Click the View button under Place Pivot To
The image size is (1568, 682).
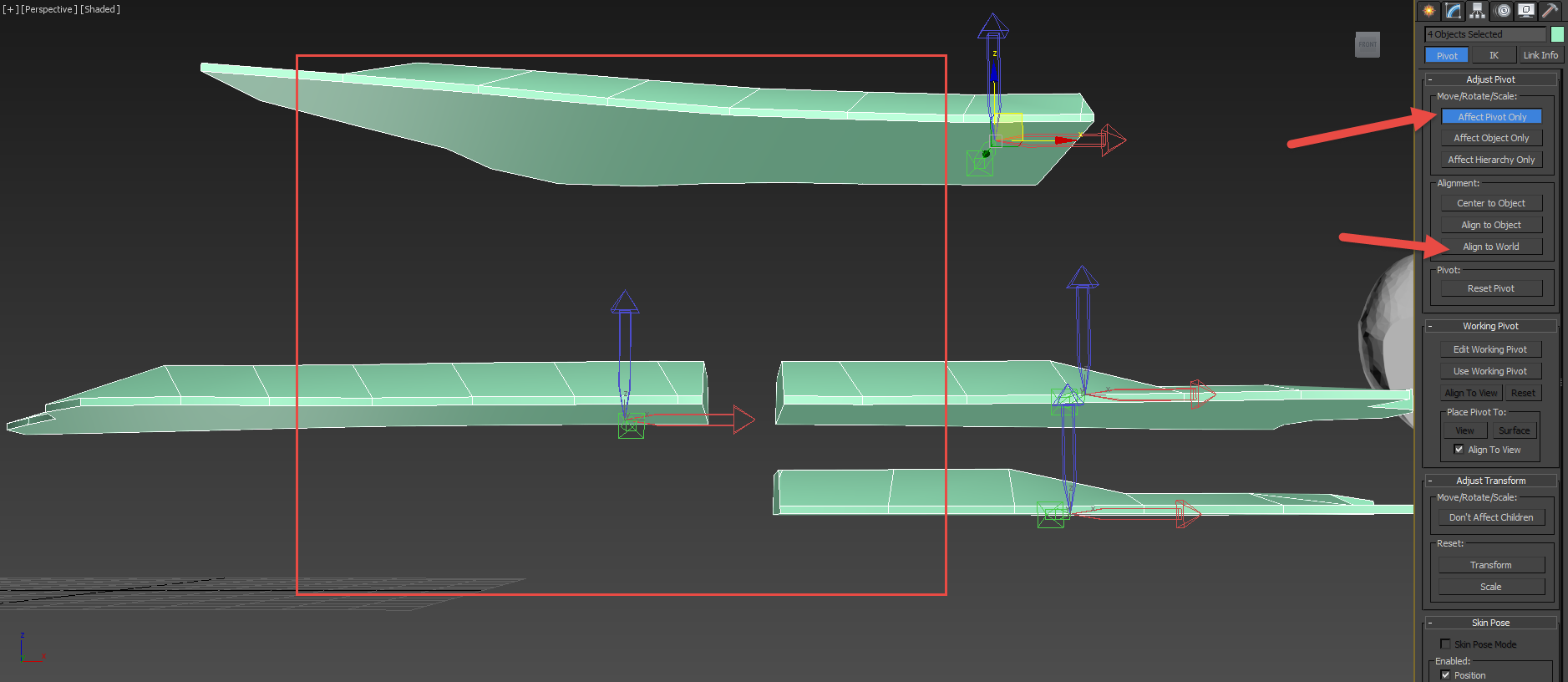[1465, 430]
